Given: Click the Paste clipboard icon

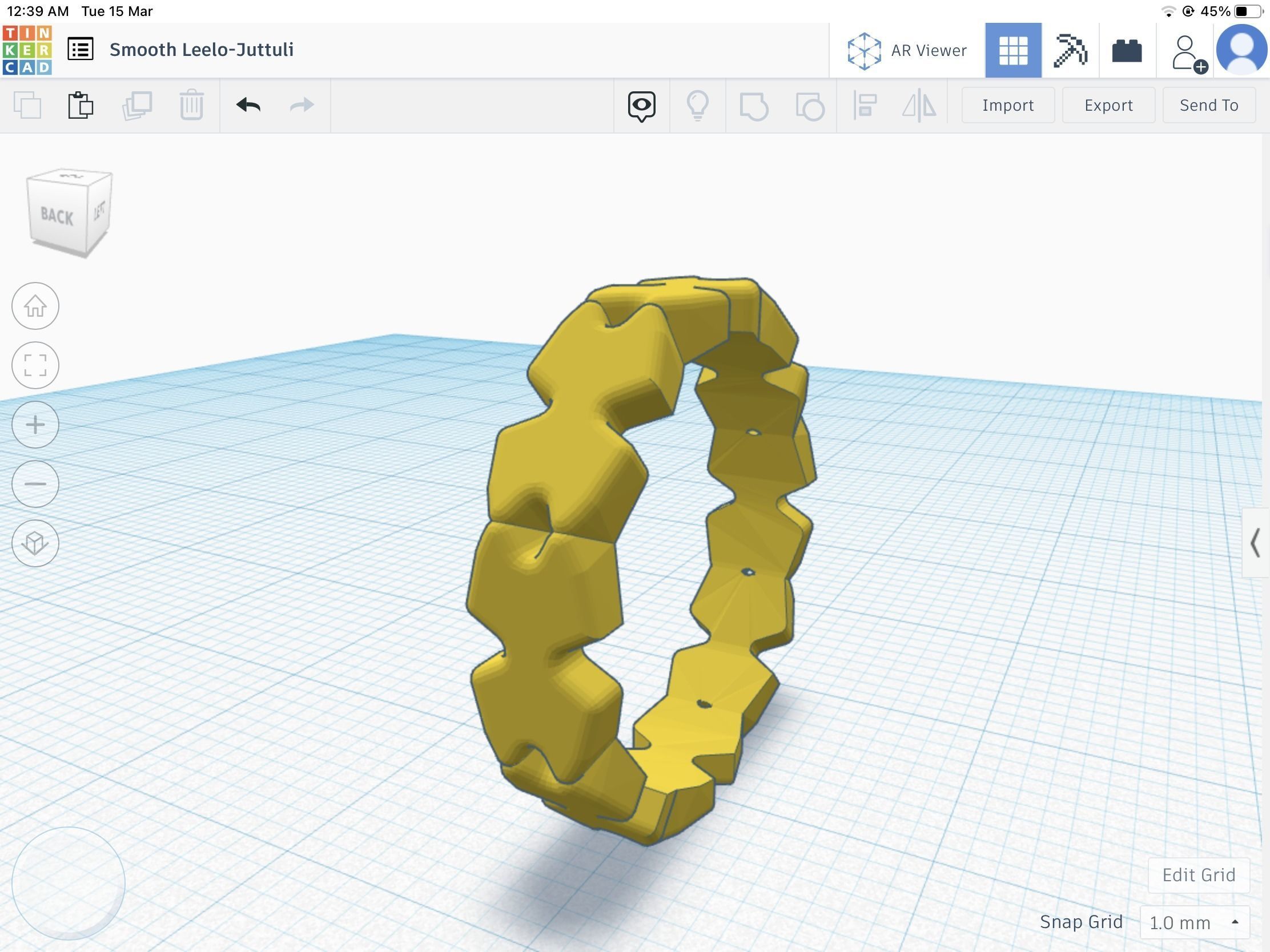Looking at the screenshot, I should (x=81, y=105).
